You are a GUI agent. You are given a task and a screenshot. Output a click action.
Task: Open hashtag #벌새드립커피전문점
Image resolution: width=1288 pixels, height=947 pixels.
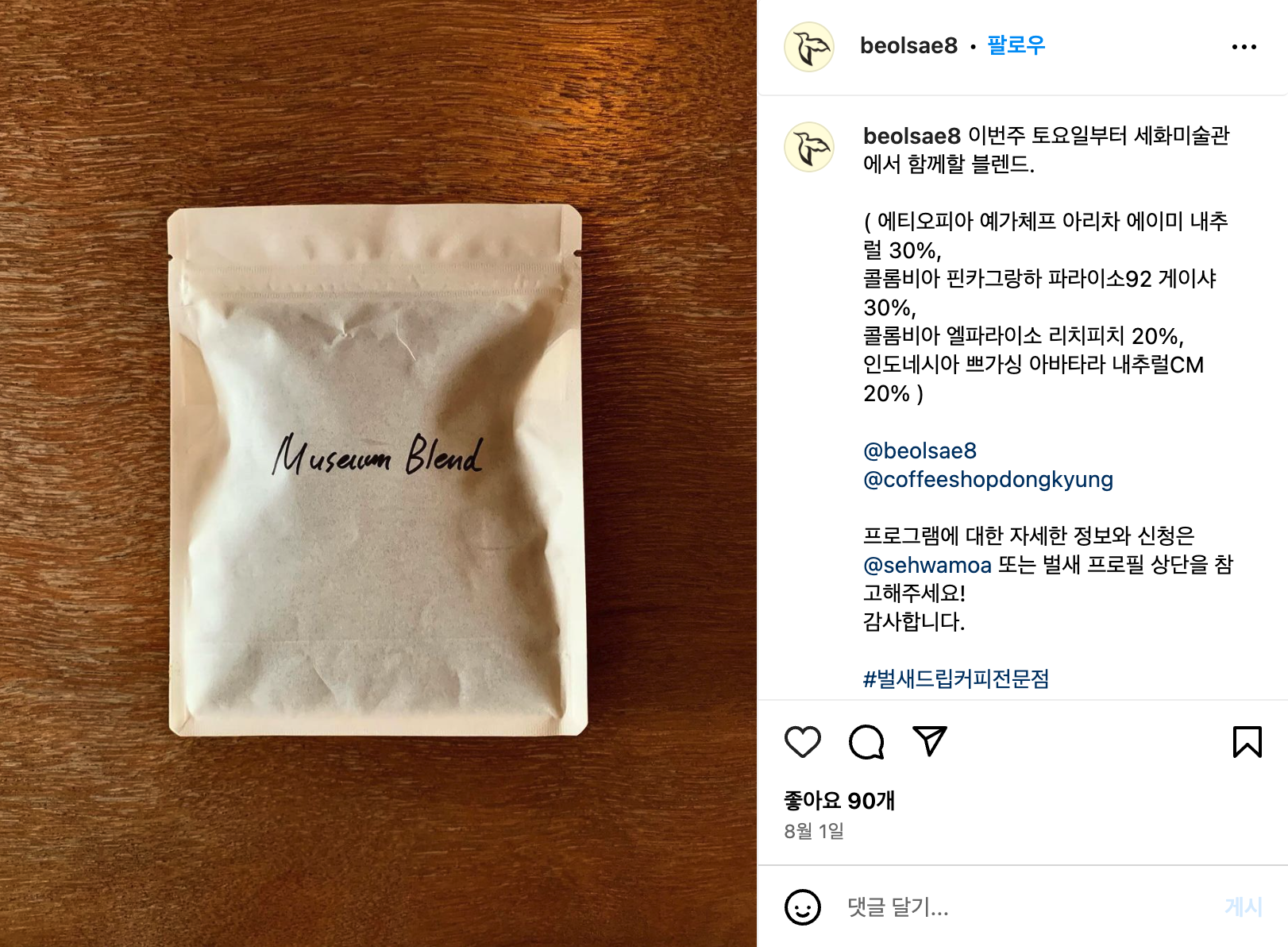coord(956,678)
